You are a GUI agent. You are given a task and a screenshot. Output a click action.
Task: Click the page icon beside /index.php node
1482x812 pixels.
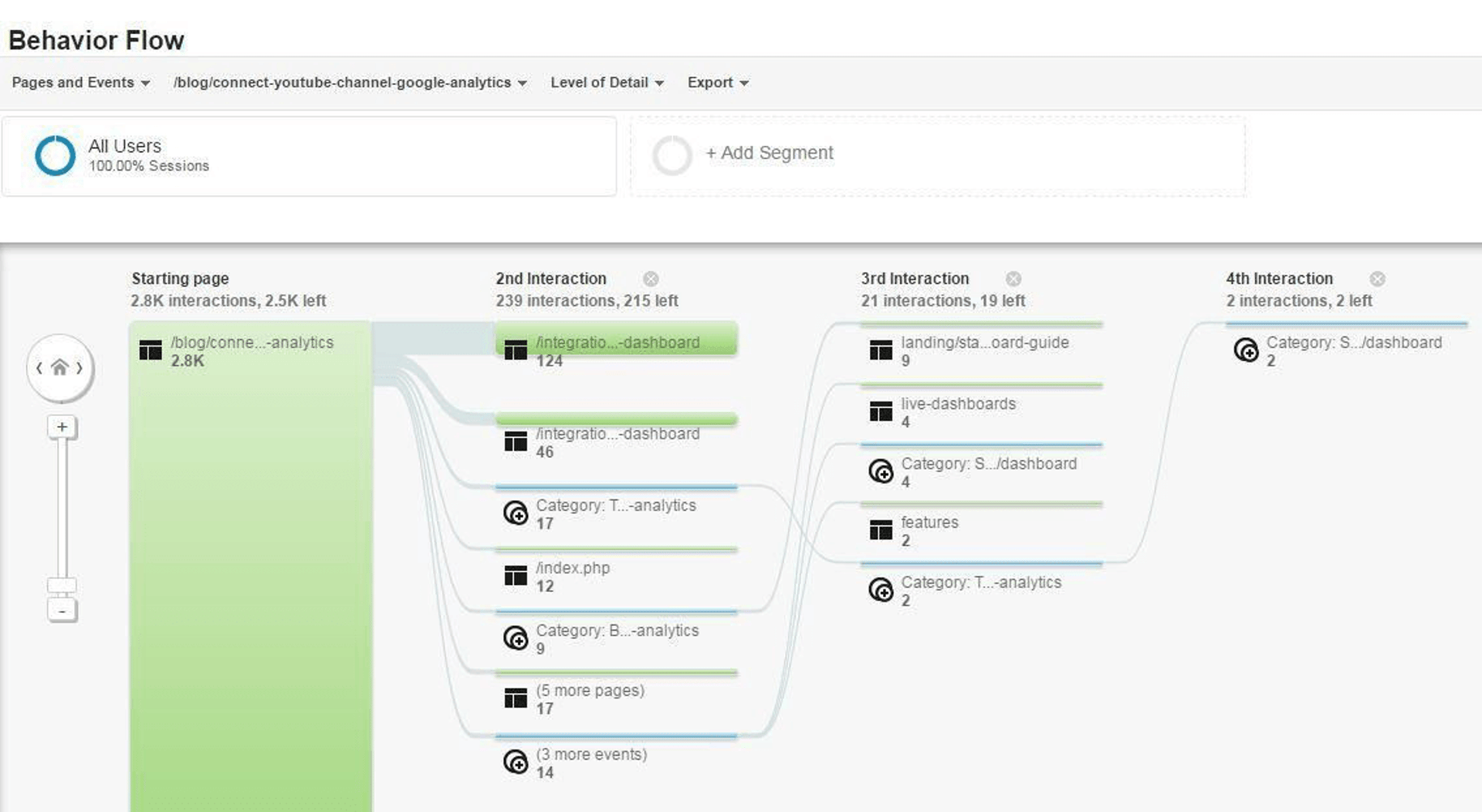tap(516, 576)
